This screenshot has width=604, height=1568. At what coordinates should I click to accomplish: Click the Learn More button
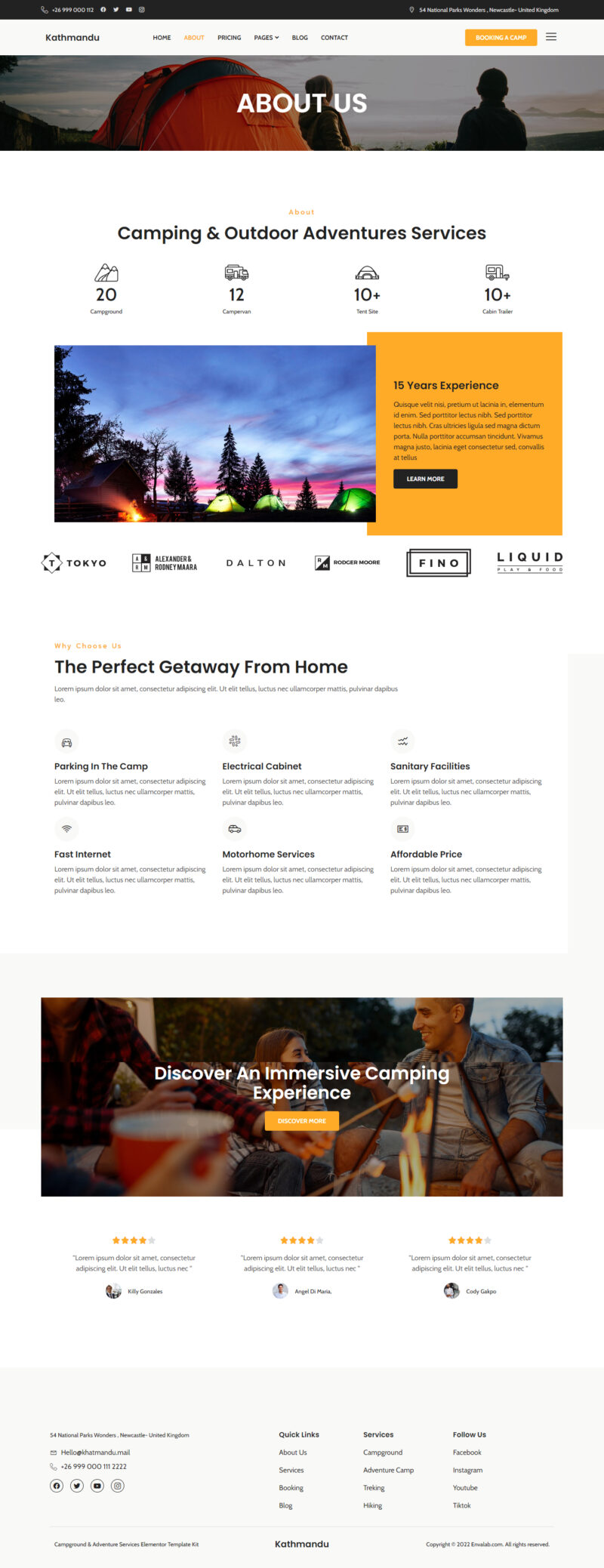point(425,479)
